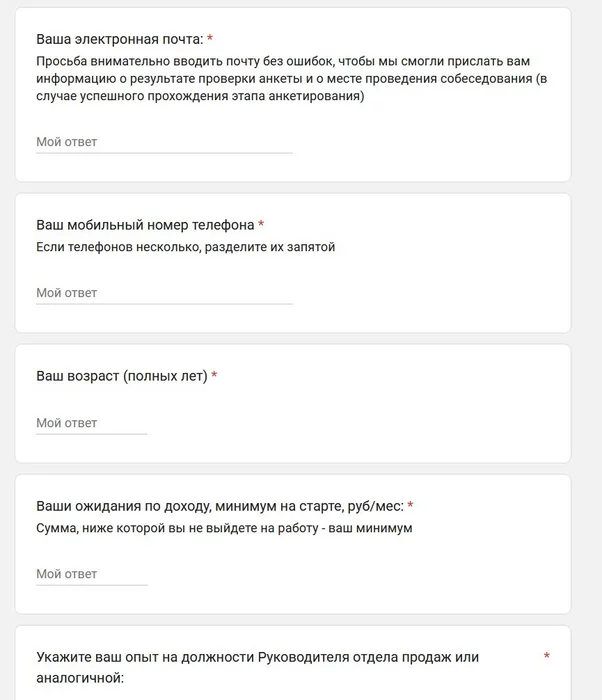Focus the mobile phone number answer field

164,293
